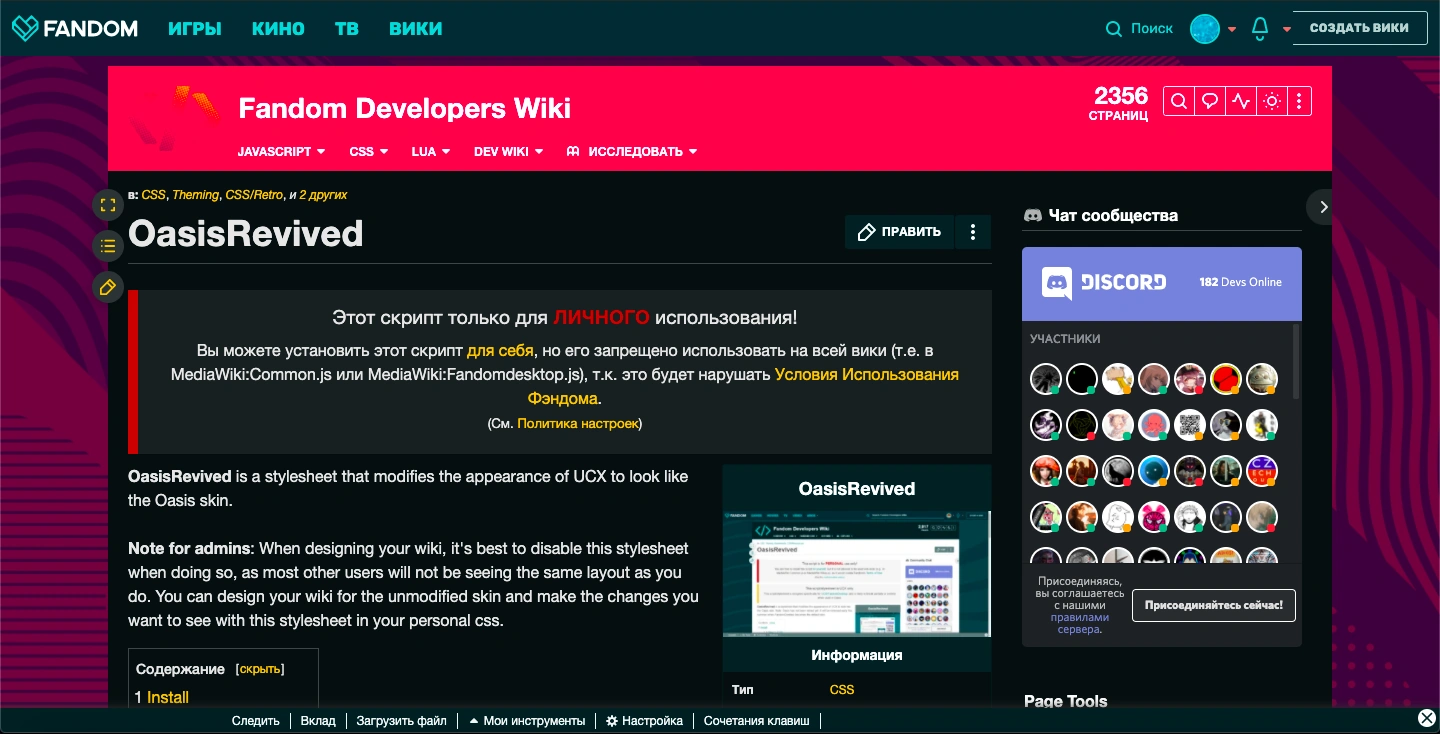Click the СОЗДАТЬ ВИКИ button
Image resolution: width=1440 pixels, height=734 pixels.
[1359, 28]
